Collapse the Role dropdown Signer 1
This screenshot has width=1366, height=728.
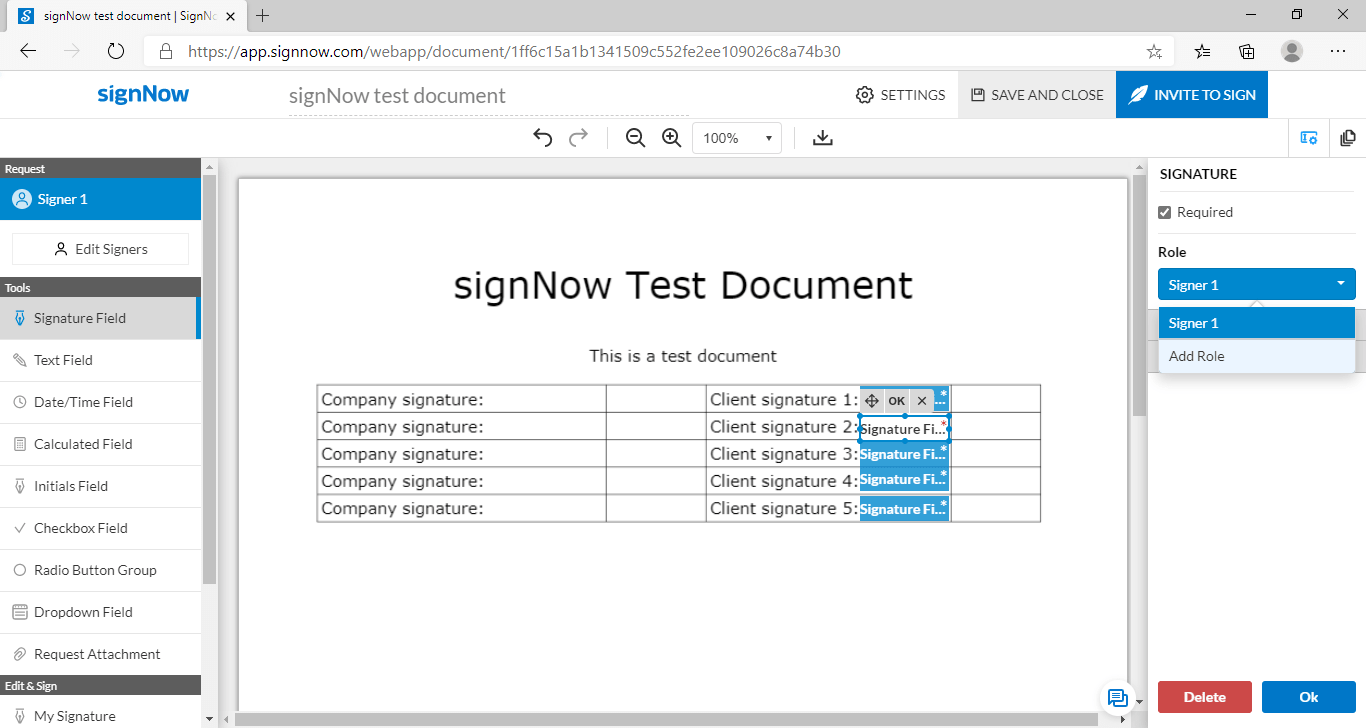pos(1257,285)
